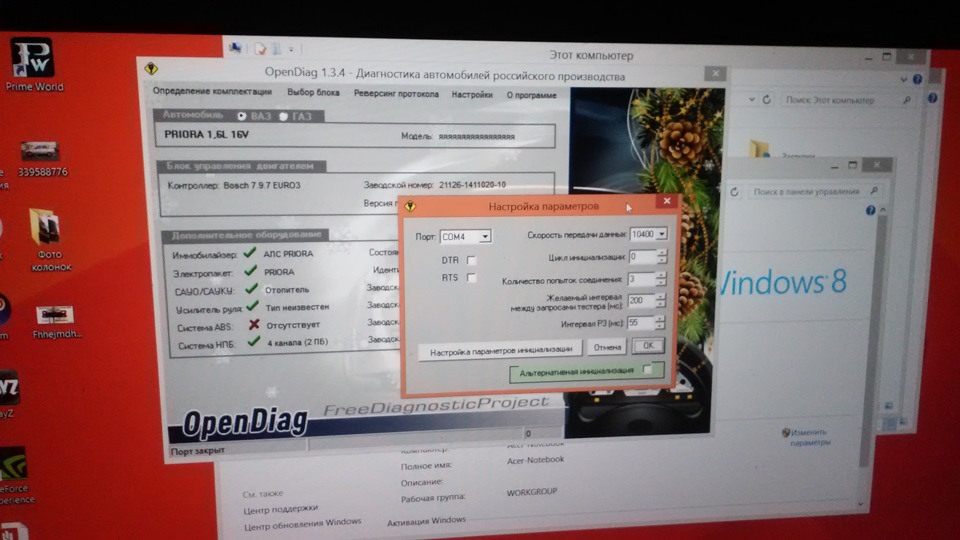Open the folder icon in Этот компьютер window
Image resolution: width=960 pixels, height=540 pixels.
pos(760,148)
